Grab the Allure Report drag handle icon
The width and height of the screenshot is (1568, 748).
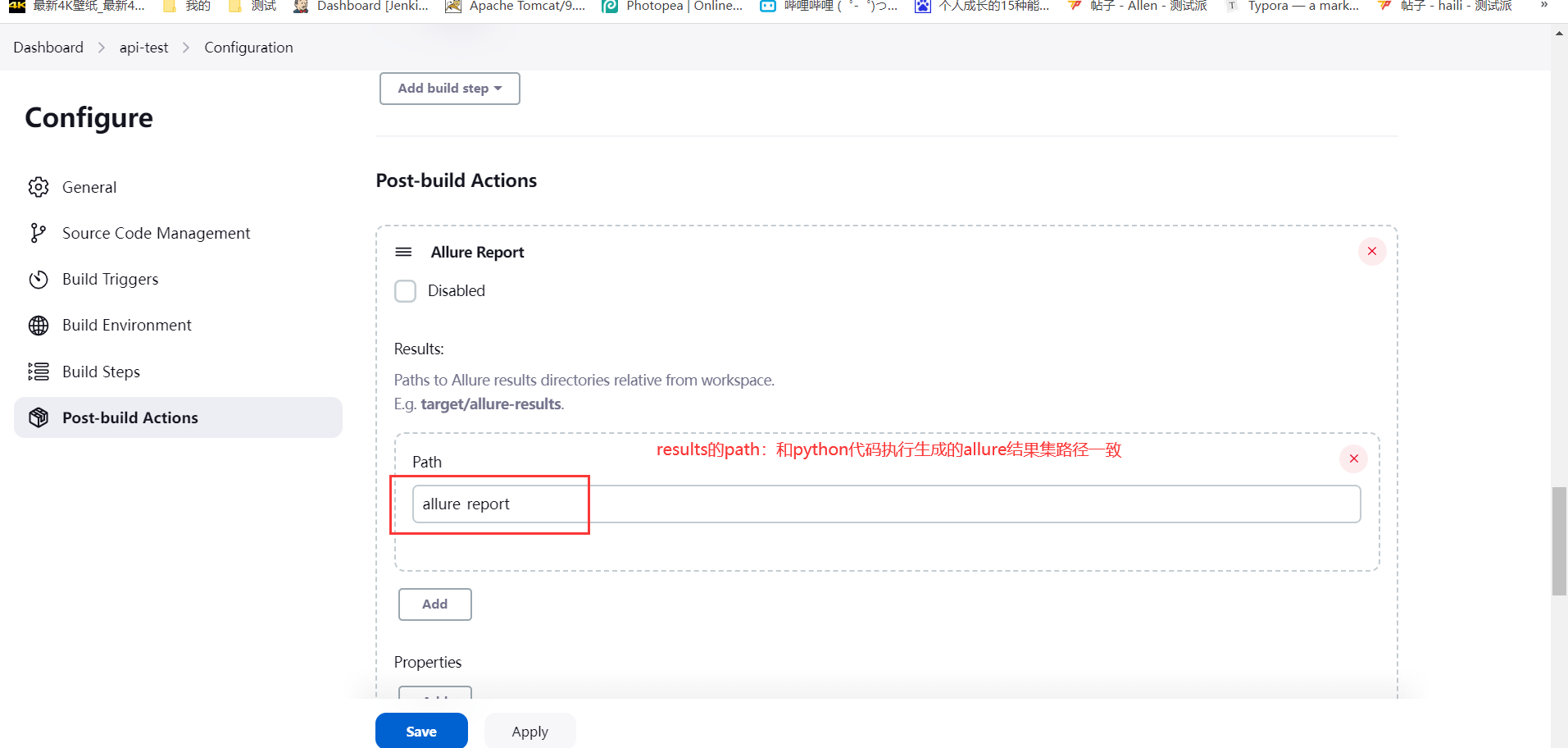pyautogui.click(x=403, y=252)
